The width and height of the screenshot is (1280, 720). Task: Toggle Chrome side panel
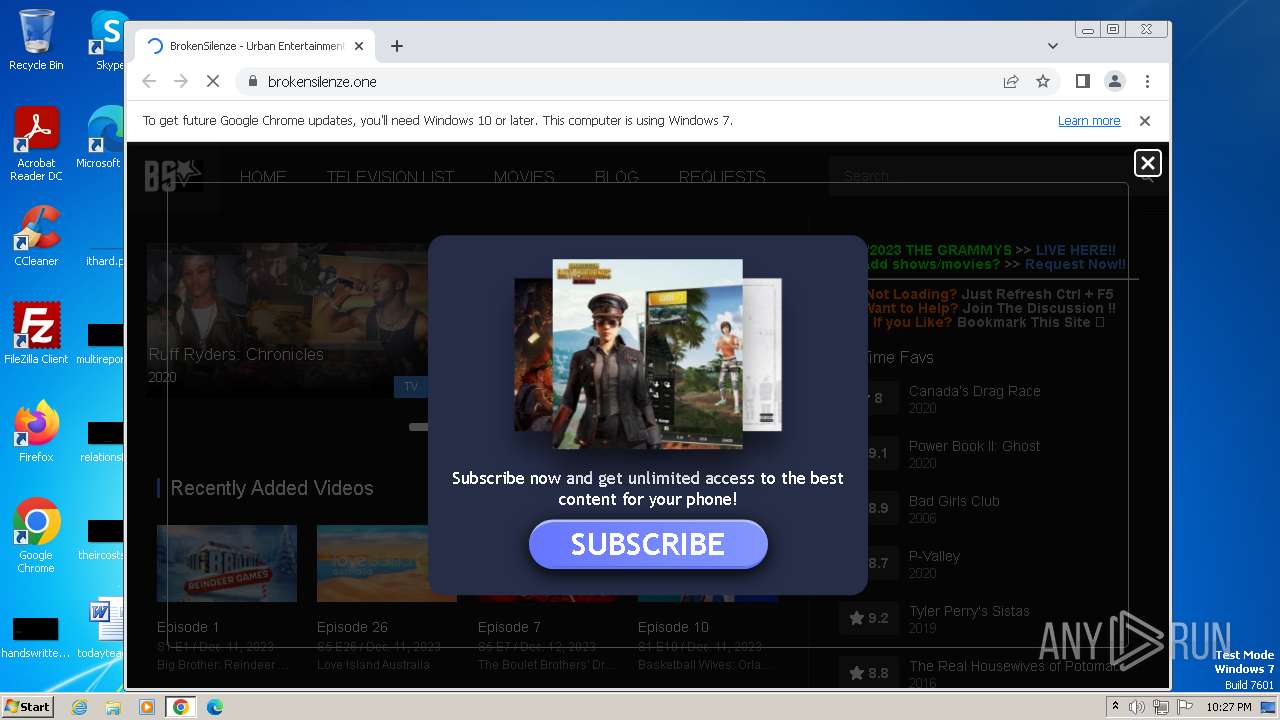(x=1082, y=81)
